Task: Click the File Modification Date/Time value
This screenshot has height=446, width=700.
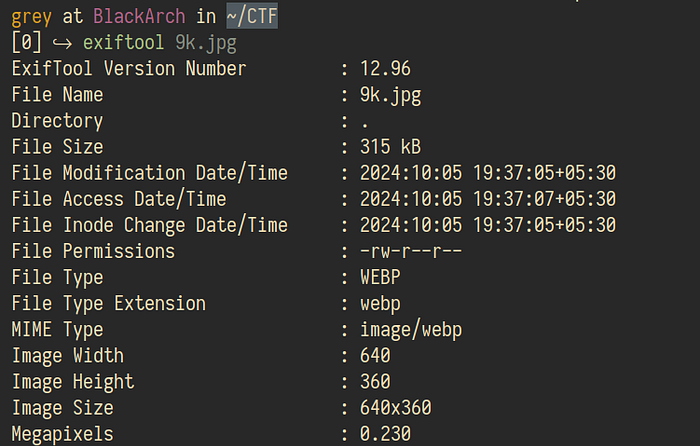Action: click(488, 173)
